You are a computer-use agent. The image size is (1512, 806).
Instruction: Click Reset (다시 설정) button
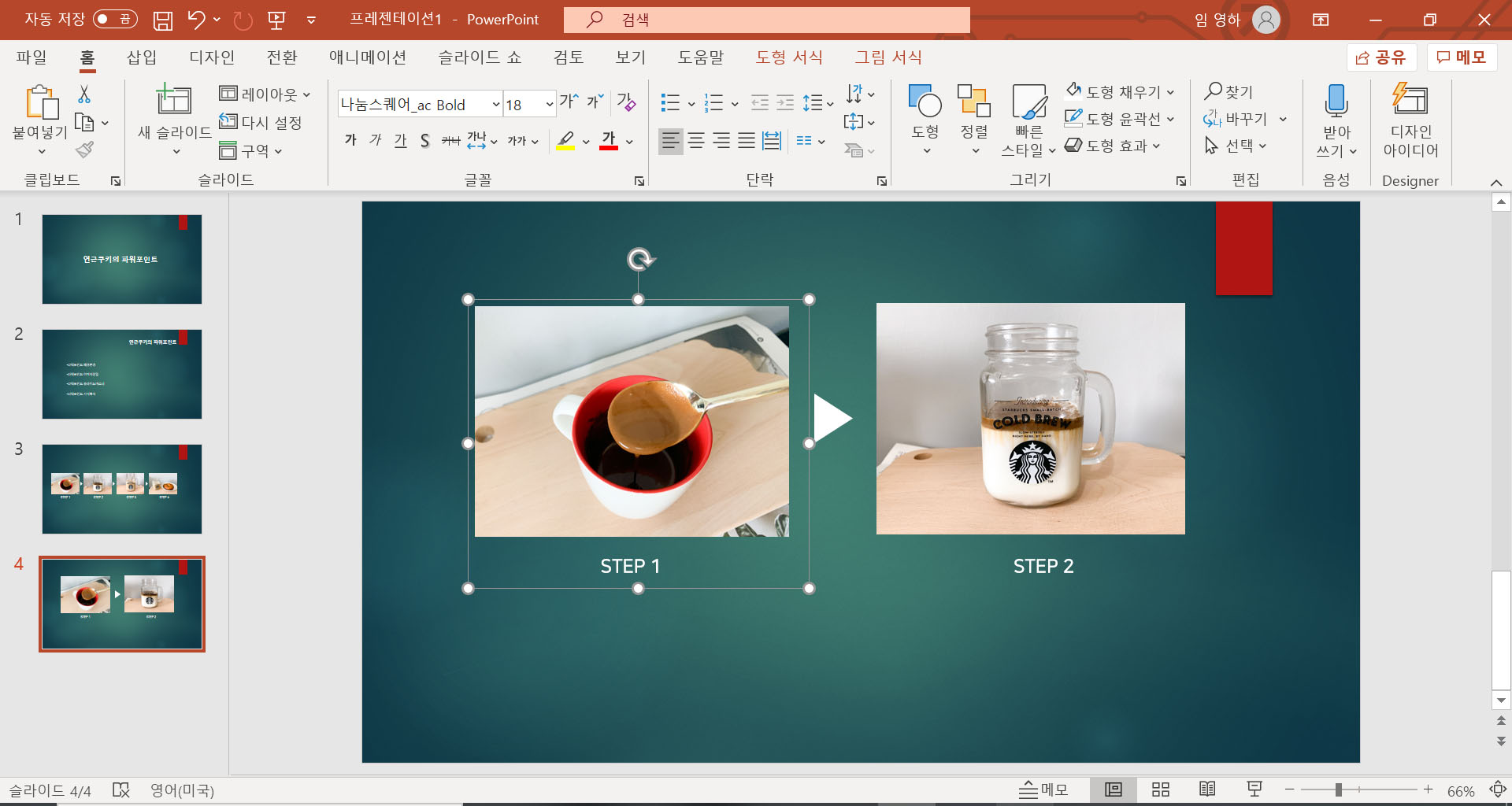[x=261, y=122]
